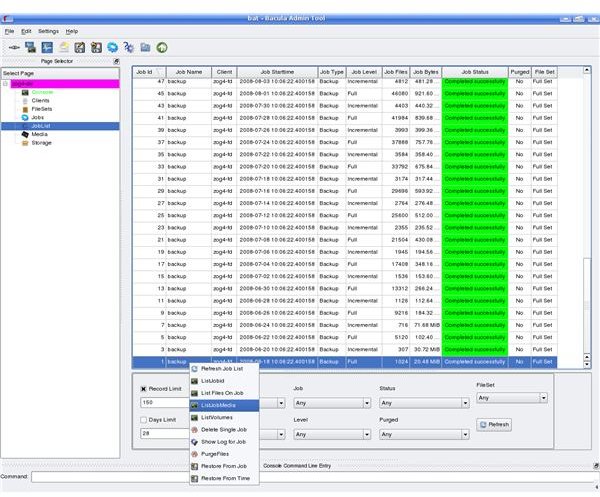Select job row with Job Id 47
This screenshot has width=600, height=497.
[x=344, y=81]
